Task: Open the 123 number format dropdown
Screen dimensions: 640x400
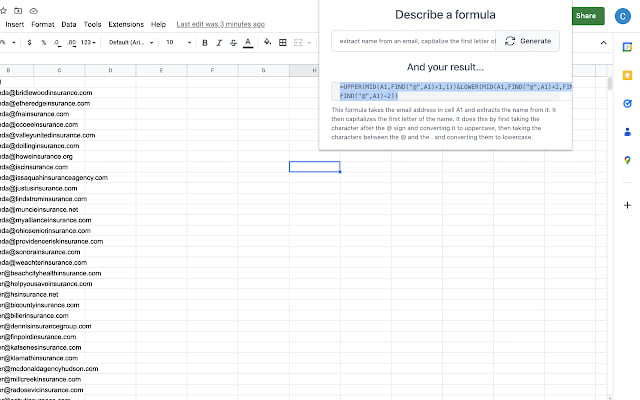Action: [88, 42]
